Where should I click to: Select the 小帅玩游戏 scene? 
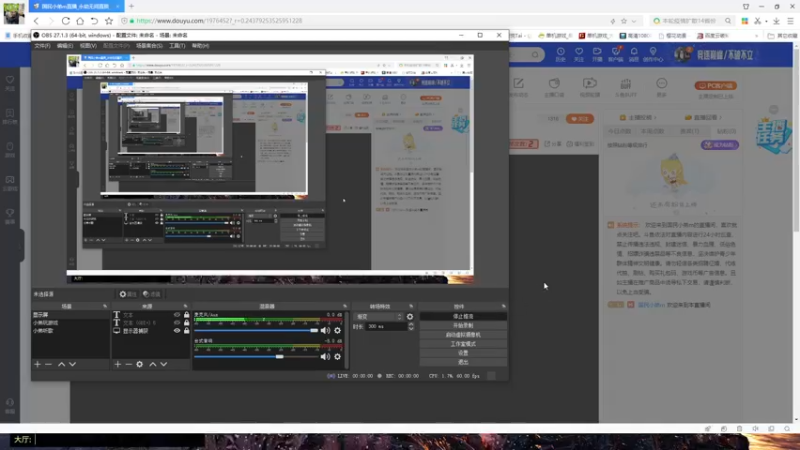point(70,323)
